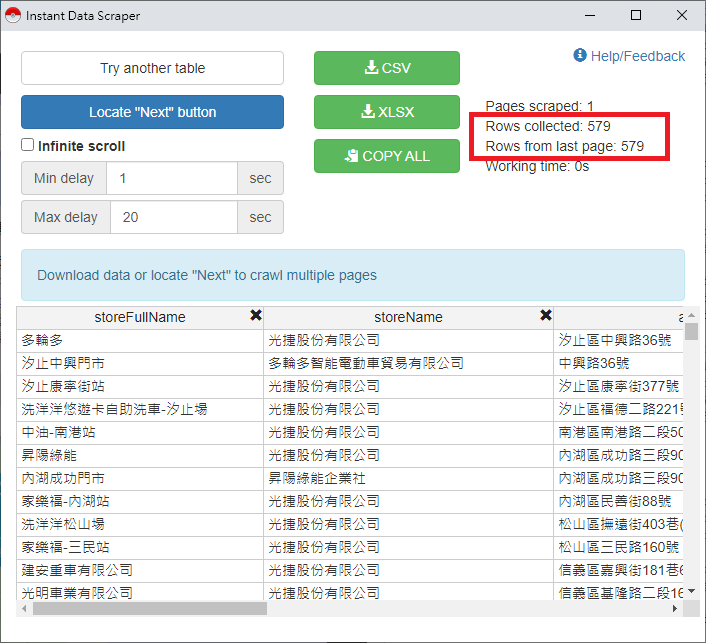Click the horizontal scroll right arrow
Viewport: 706px width, 643px height.
pyautogui.click(x=674, y=609)
